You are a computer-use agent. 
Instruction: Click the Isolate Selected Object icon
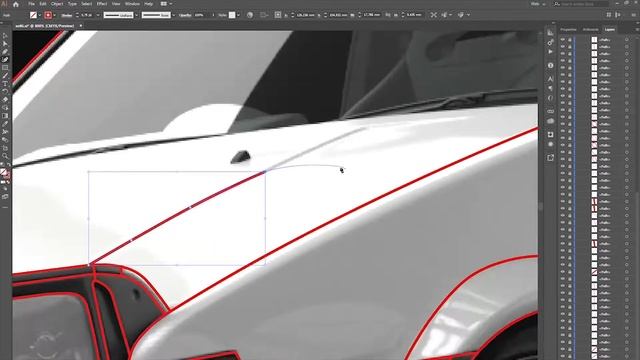click(433, 15)
